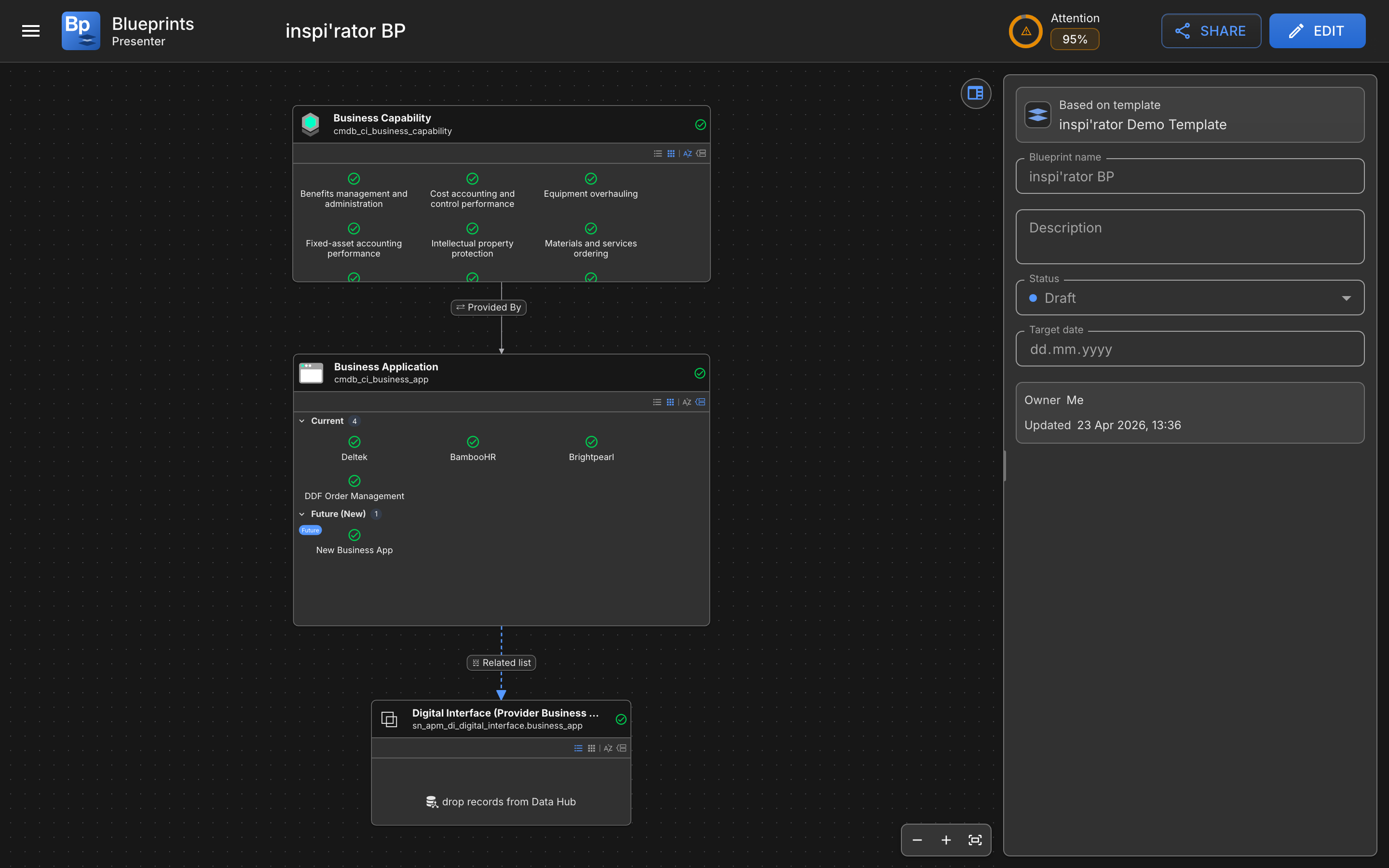Open the Status Draft dropdown

pyautogui.click(x=1190, y=298)
